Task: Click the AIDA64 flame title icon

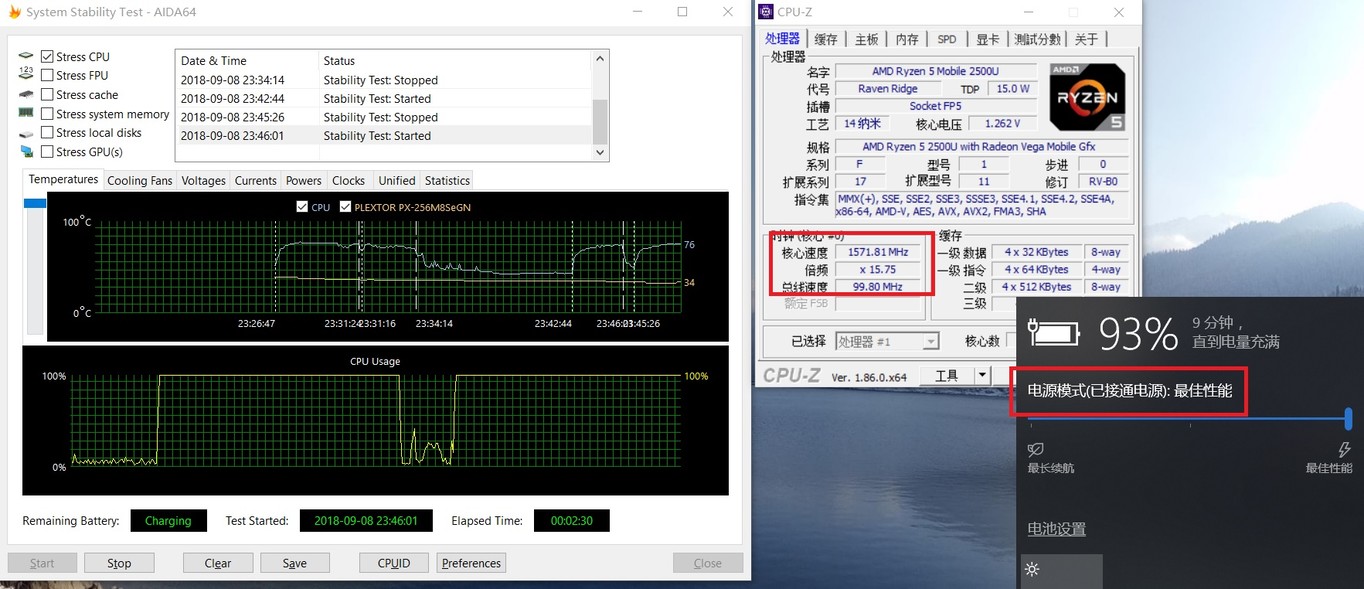Action: click(x=14, y=12)
